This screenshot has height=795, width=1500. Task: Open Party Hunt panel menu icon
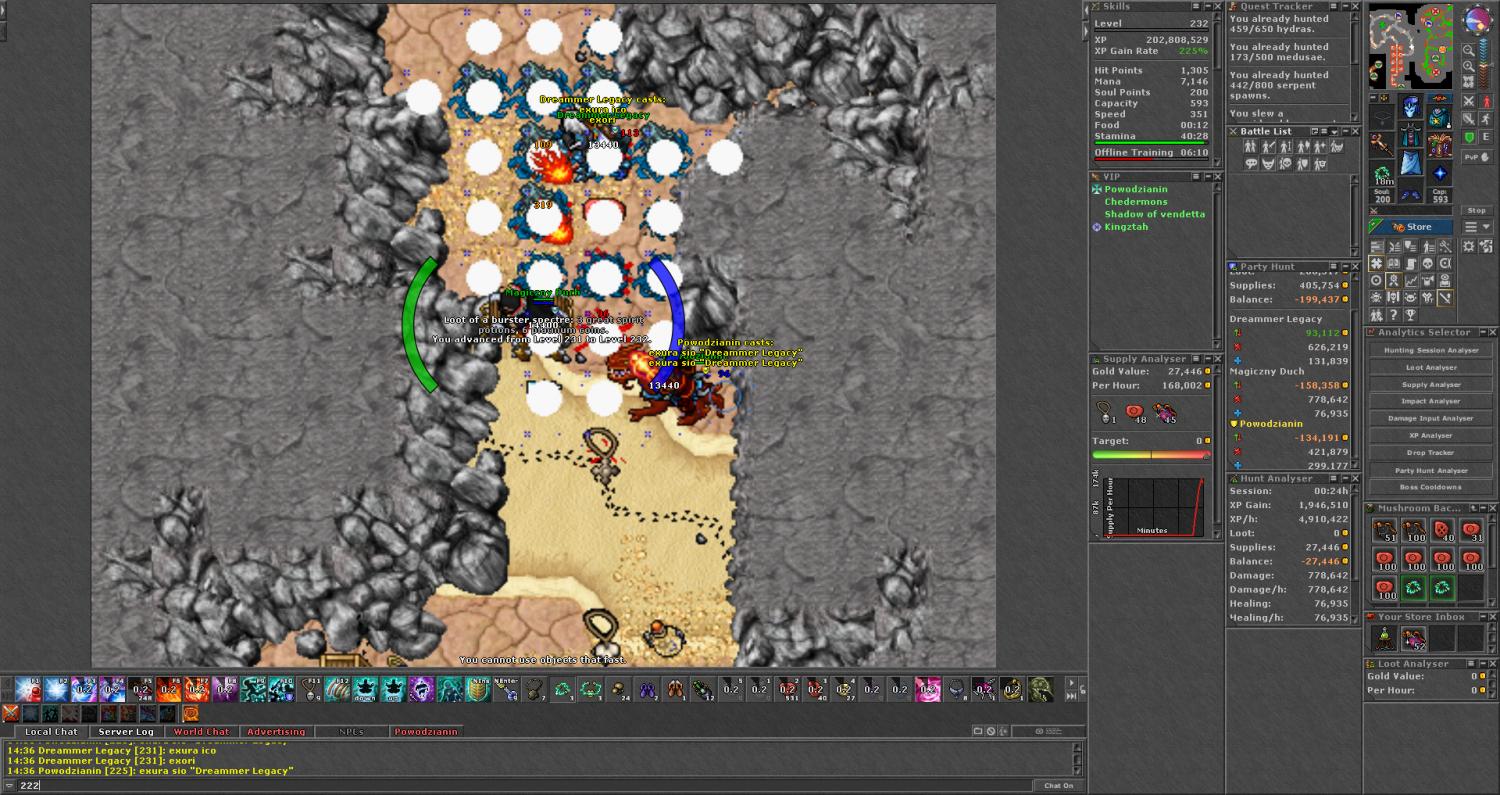(1333, 266)
